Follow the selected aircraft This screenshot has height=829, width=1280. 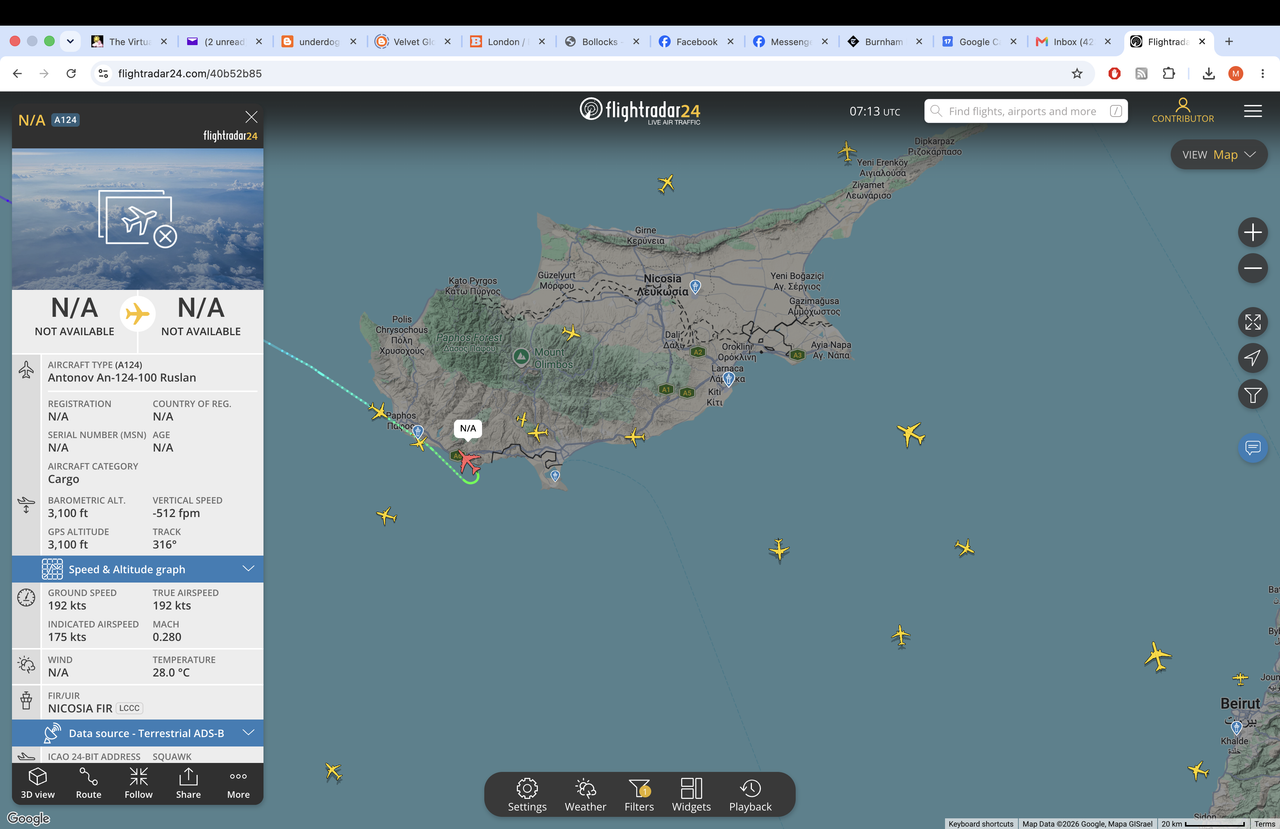click(138, 783)
